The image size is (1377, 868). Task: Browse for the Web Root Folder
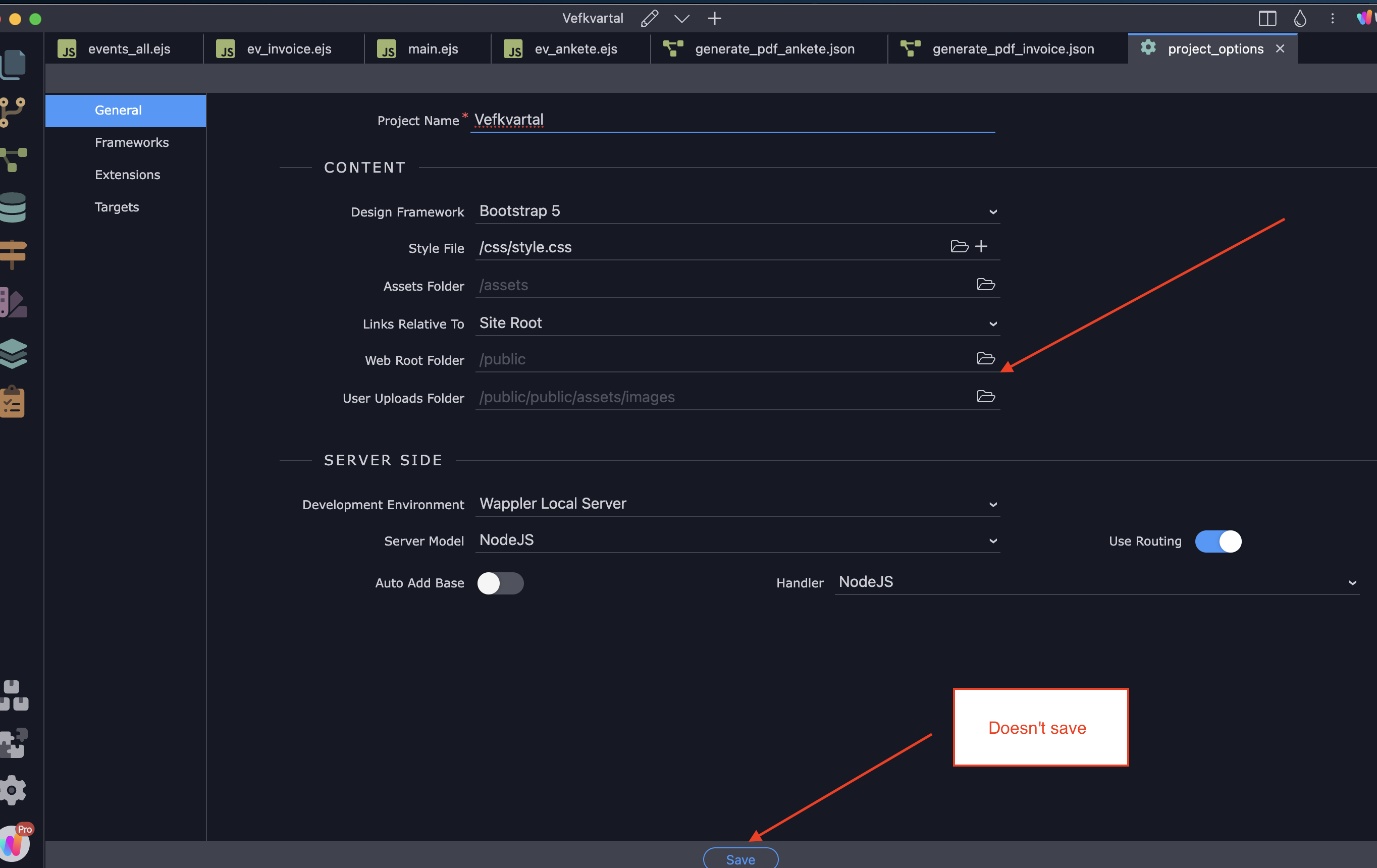(x=986, y=358)
